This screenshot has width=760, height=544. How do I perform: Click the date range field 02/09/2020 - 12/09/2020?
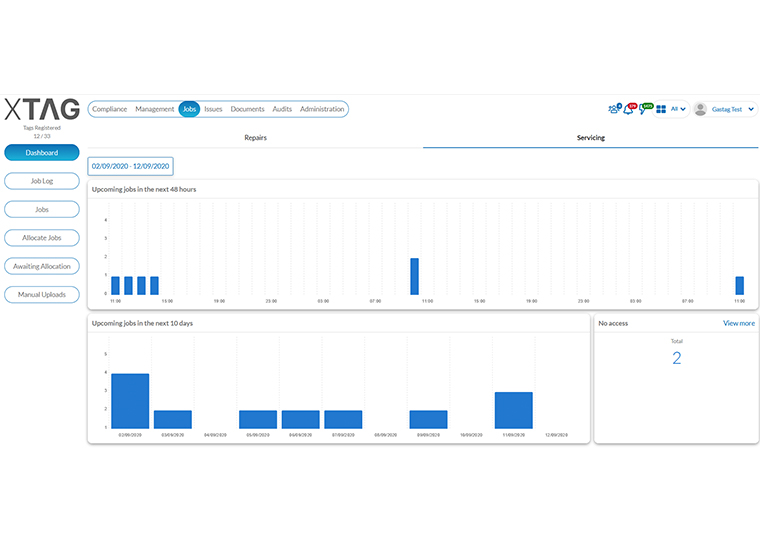click(130, 166)
